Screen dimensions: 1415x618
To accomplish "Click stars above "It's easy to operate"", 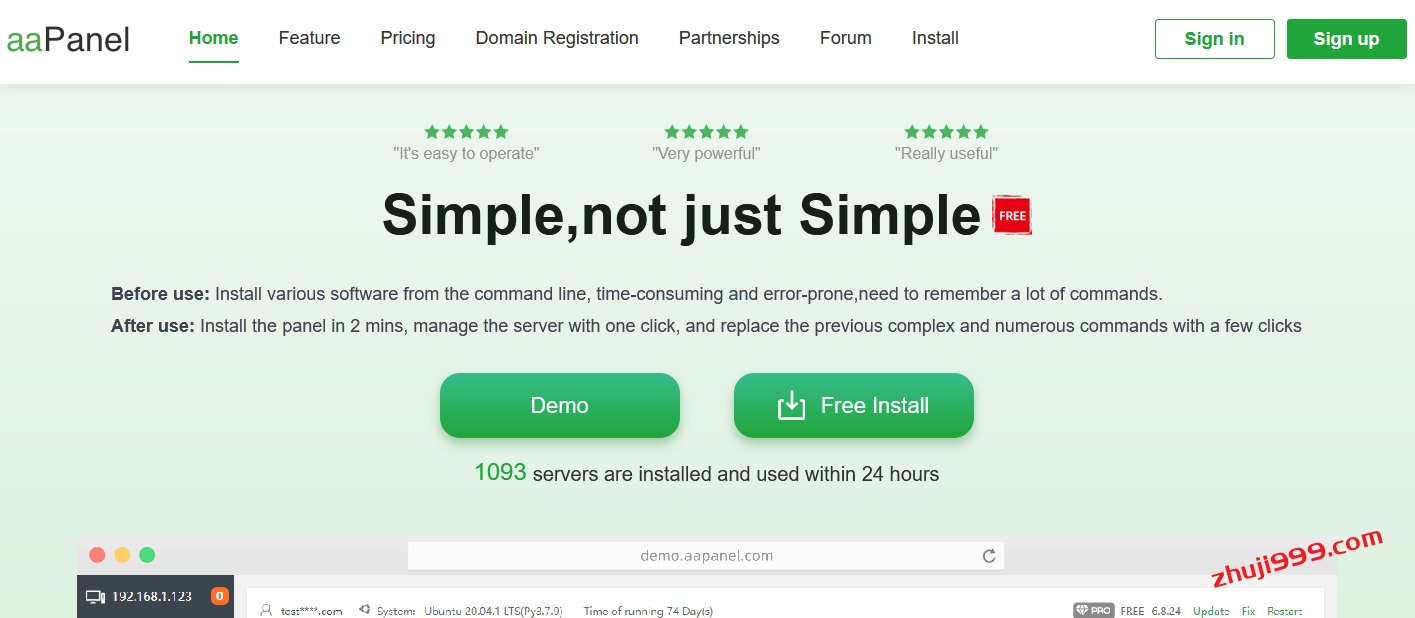I will pyautogui.click(x=466, y=132).
